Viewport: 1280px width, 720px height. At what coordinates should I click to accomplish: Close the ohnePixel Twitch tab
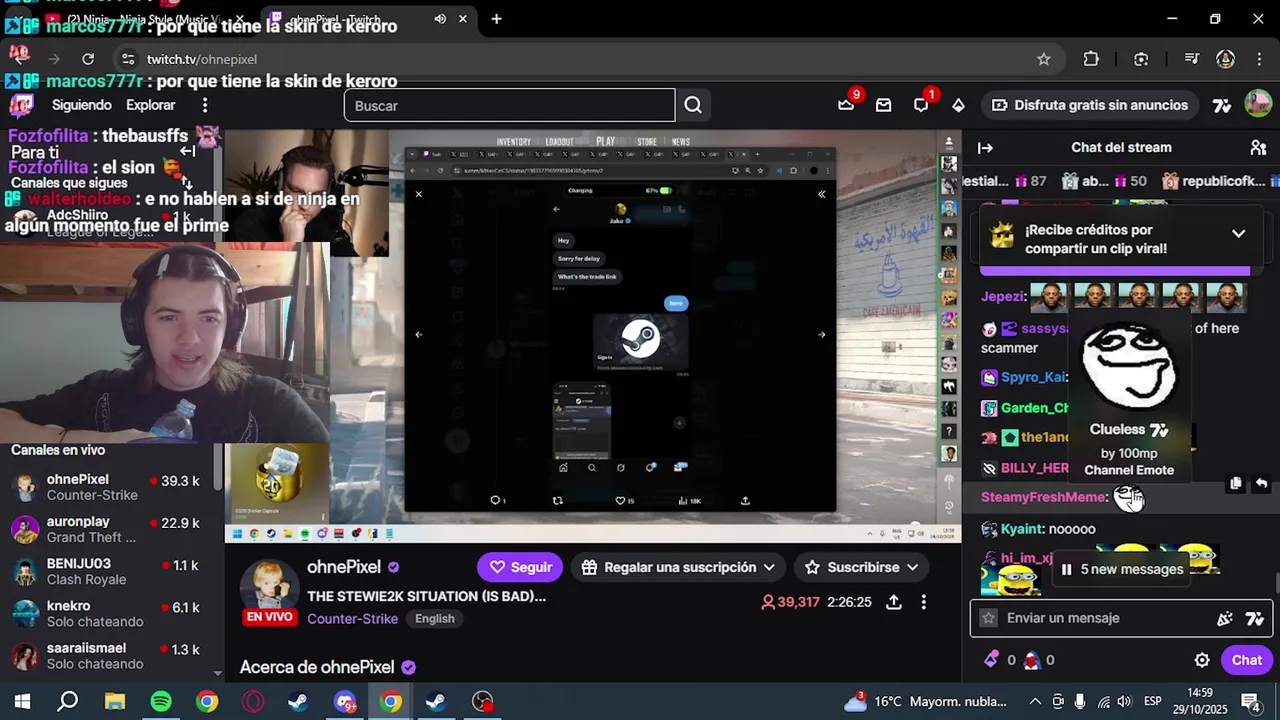click(462, 19)
